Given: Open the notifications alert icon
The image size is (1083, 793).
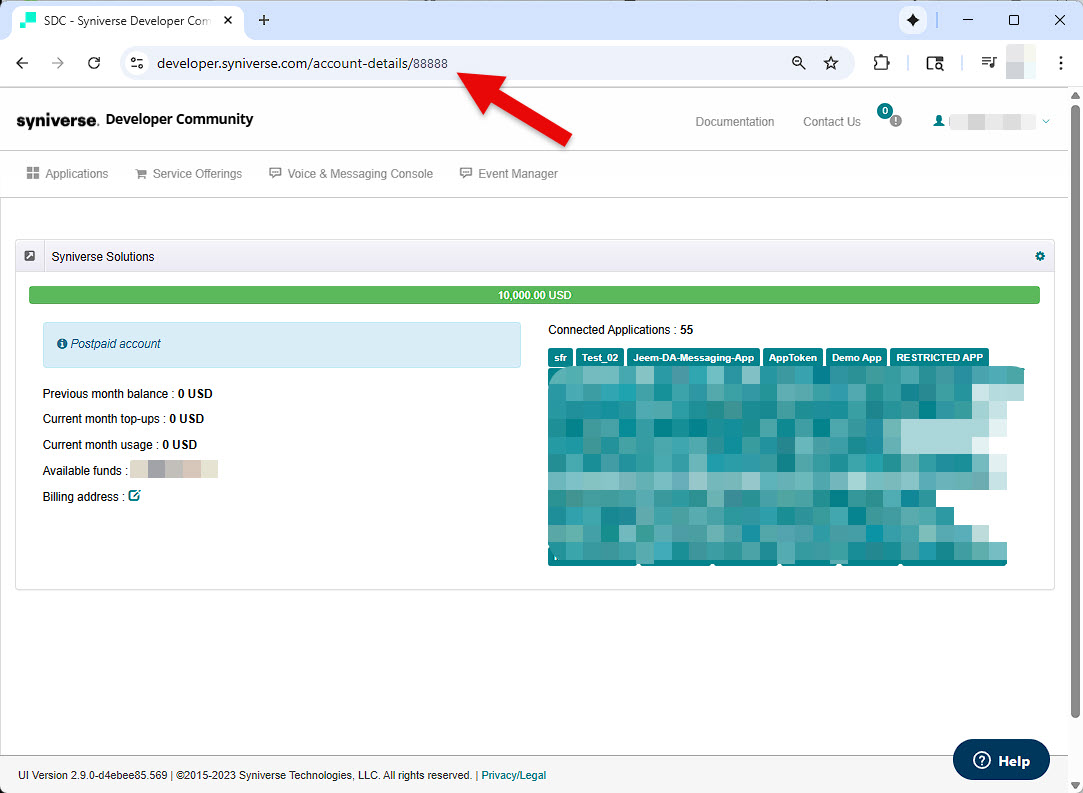Looking at the screenshot, I should coord(895,121).
